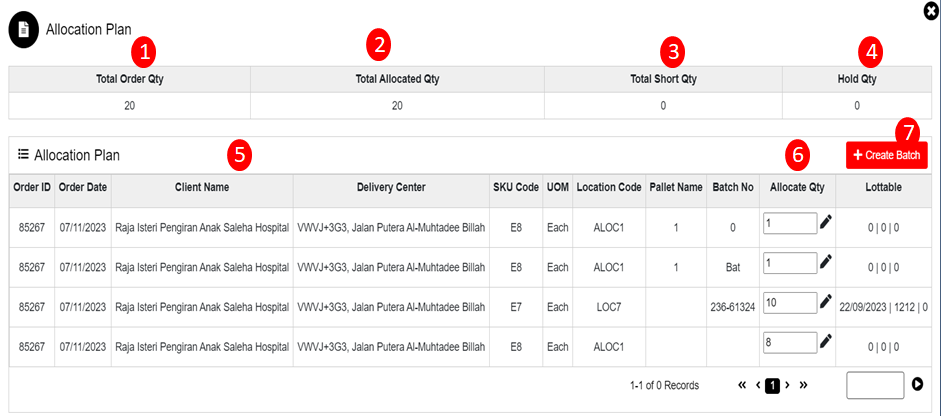Screen dimensions: 941x416
Task: Click the go-to-page arrow icon
Action: pos(917,384)
